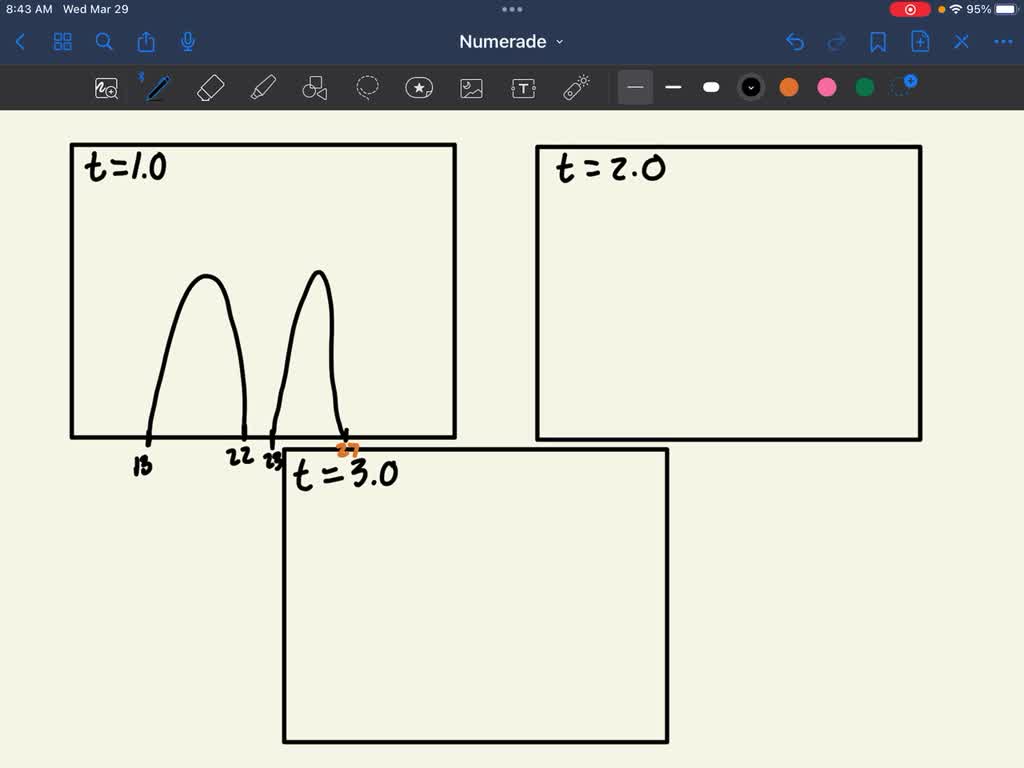Open the more options menu

point(1004,42)
